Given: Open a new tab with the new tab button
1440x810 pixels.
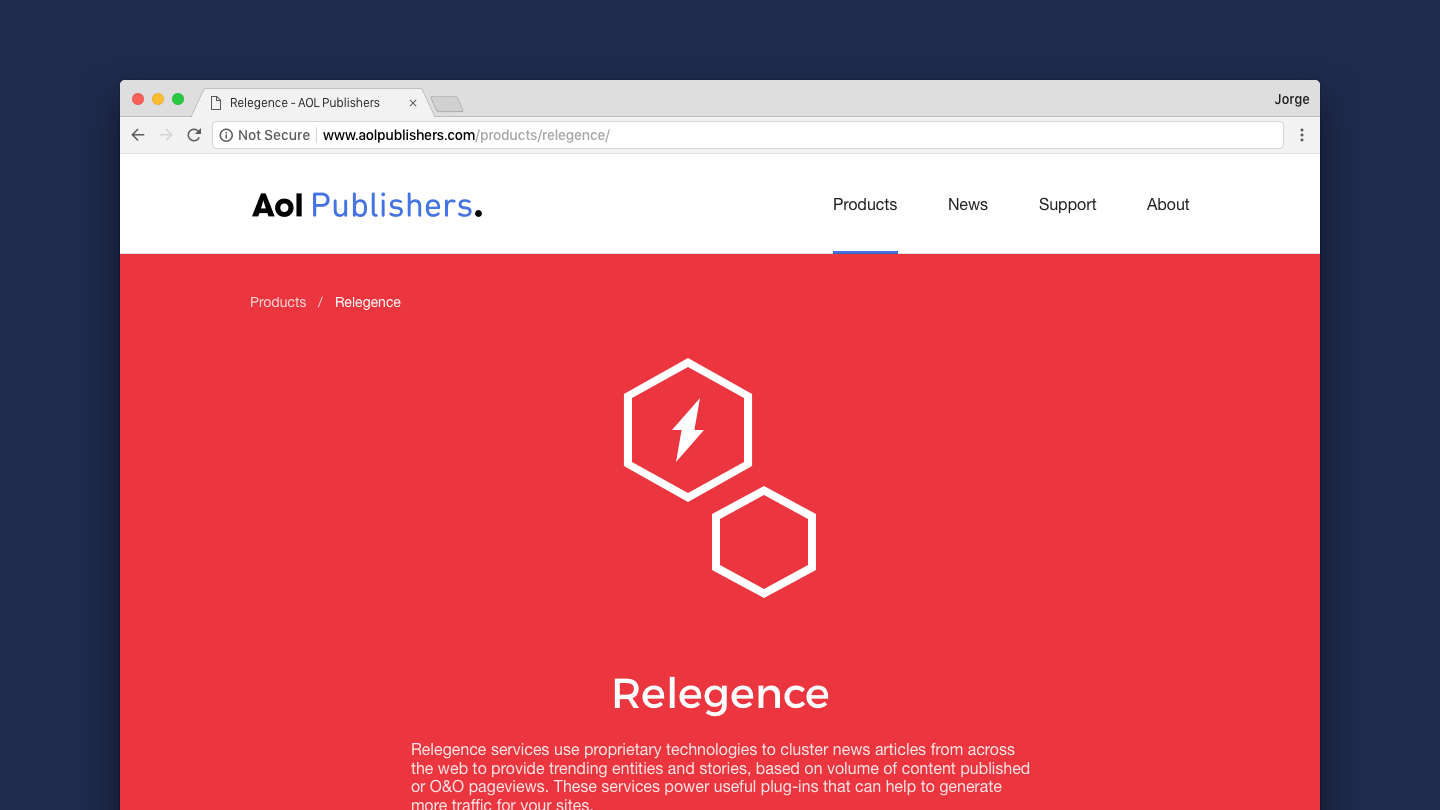Looking at the screenshot, I should pos(446,104).
